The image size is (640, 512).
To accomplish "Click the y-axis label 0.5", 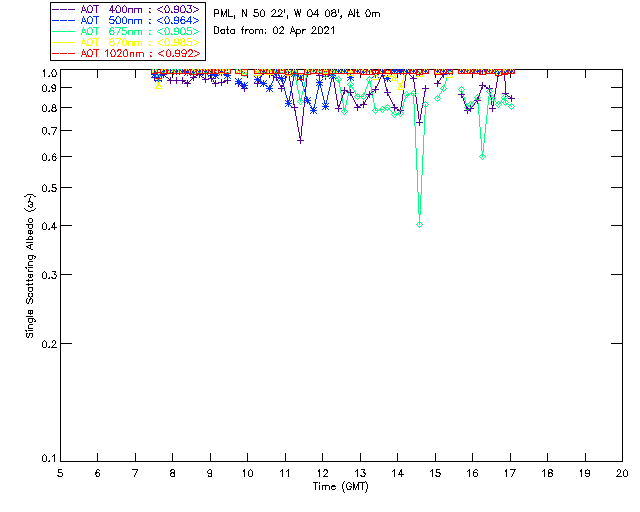I will [49, 188].
